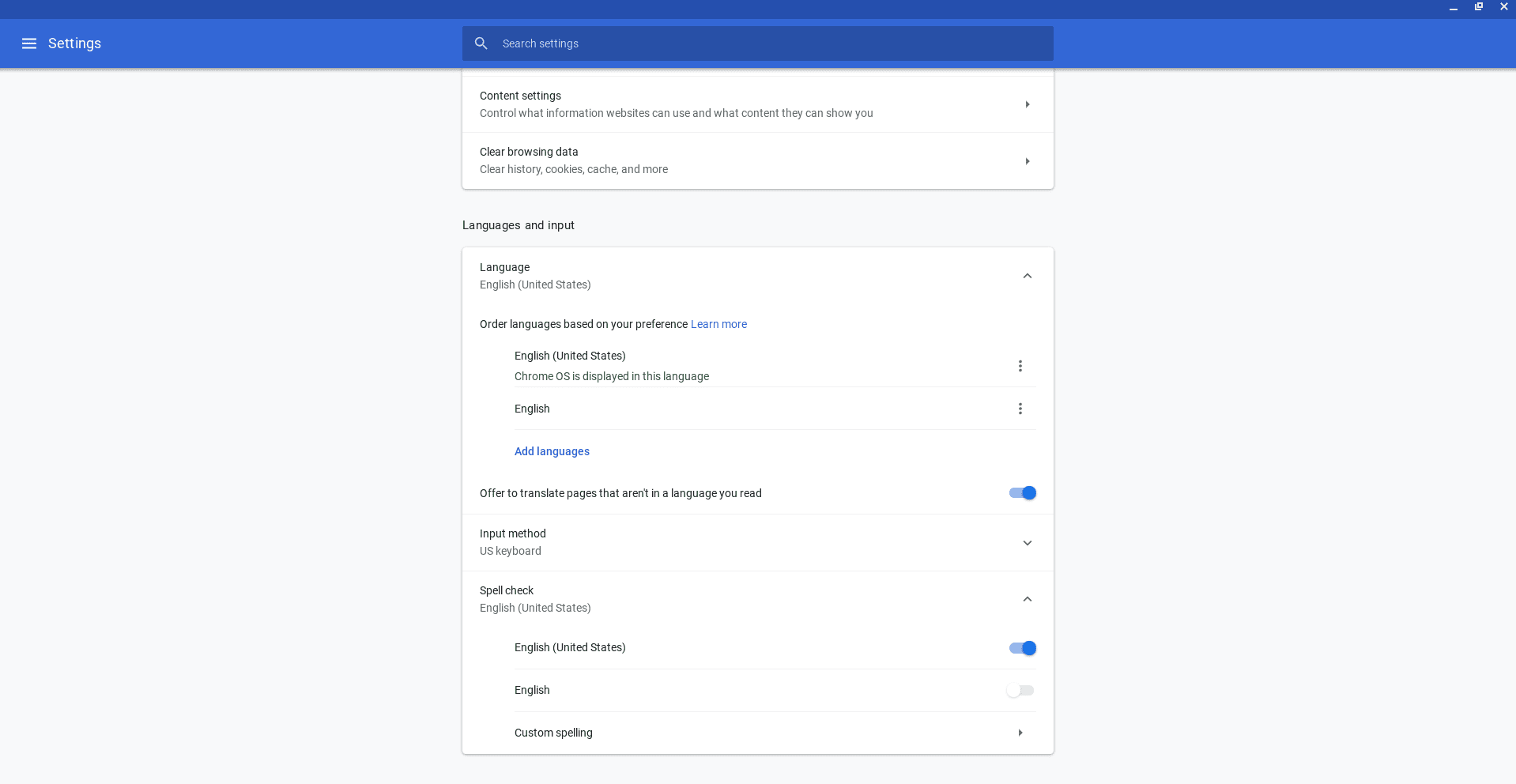Click Learn more link
1516x784 pixels.
click(x=718, y=324)
